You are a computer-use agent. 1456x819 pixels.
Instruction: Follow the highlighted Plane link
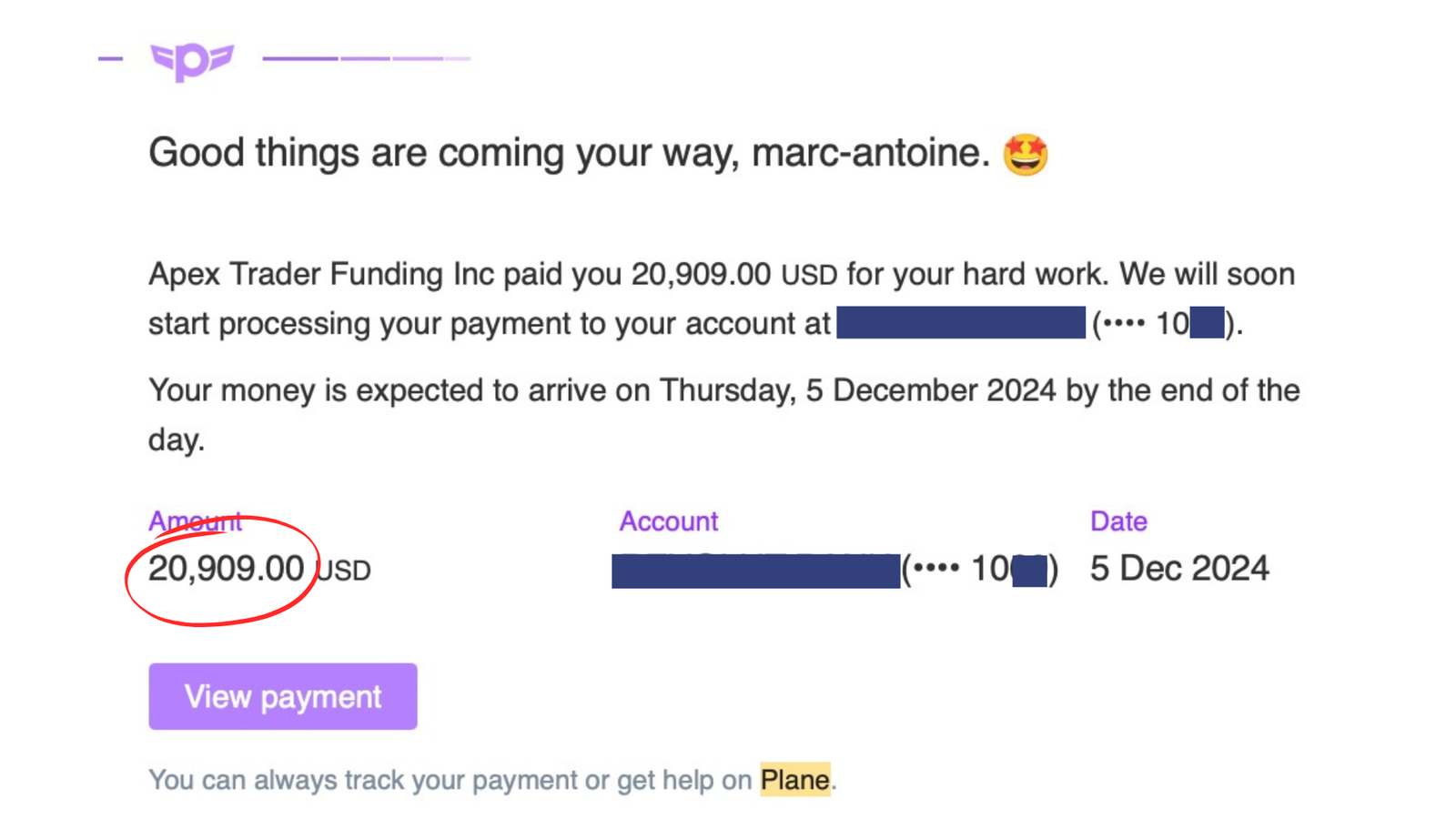[794, 780]
